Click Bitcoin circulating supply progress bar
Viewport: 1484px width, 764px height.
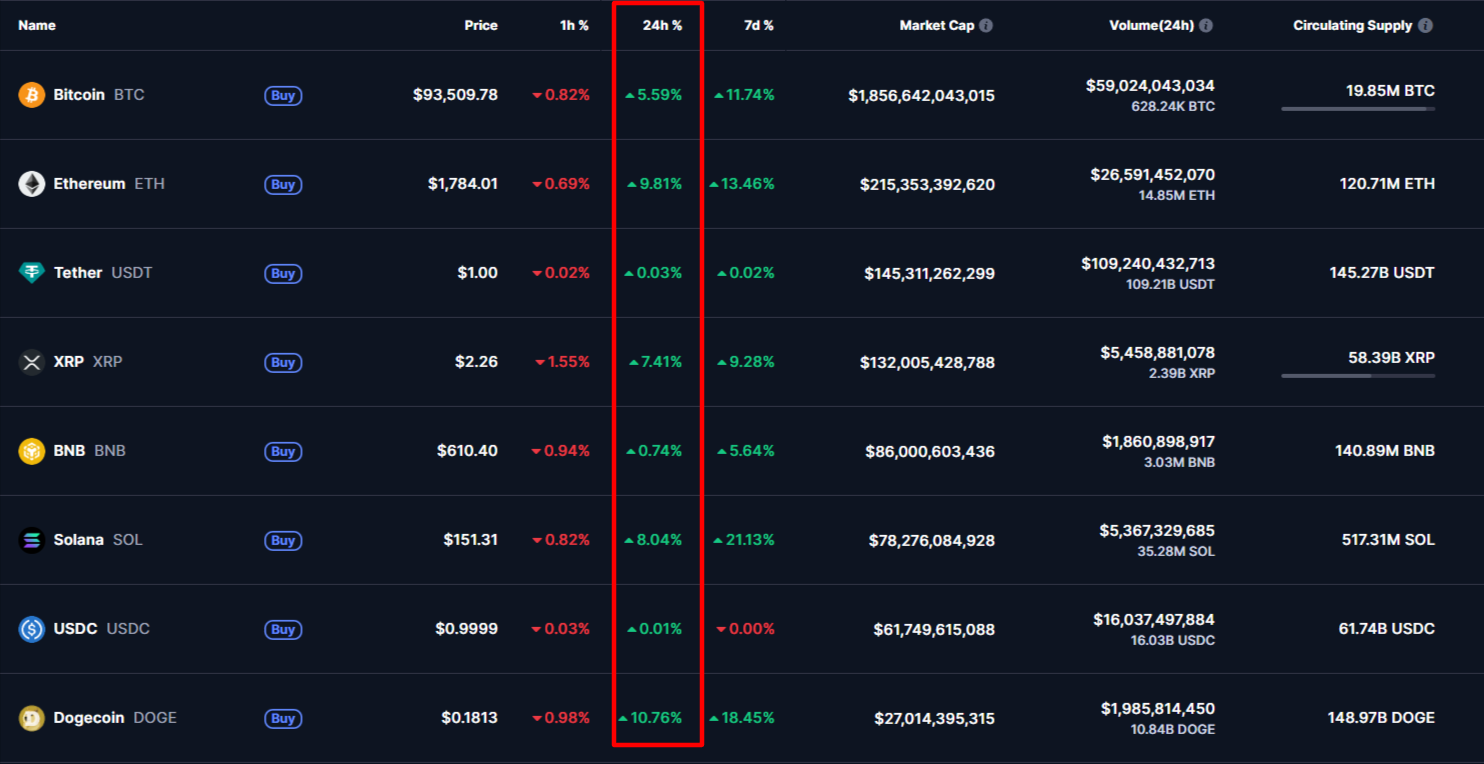pyautogui.click(x=1358, y=109)
